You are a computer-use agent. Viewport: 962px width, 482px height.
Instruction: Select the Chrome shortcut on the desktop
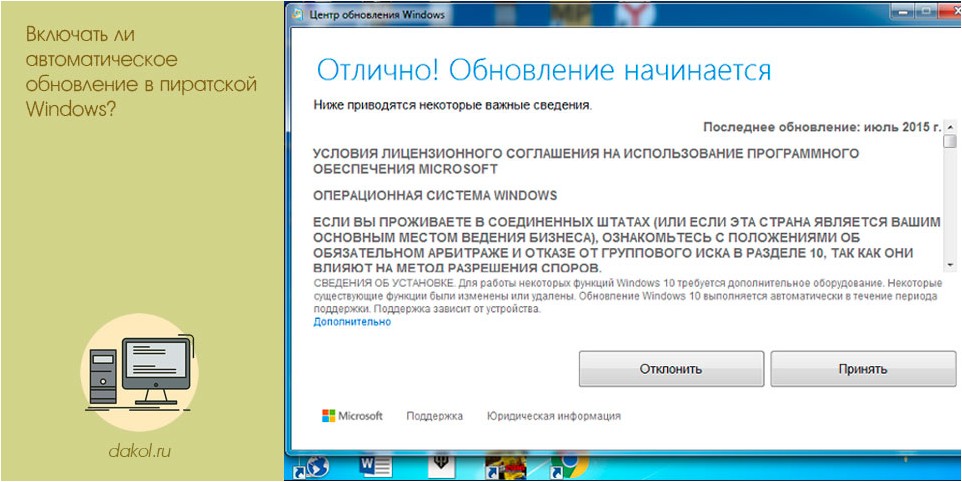click(569, 465)
